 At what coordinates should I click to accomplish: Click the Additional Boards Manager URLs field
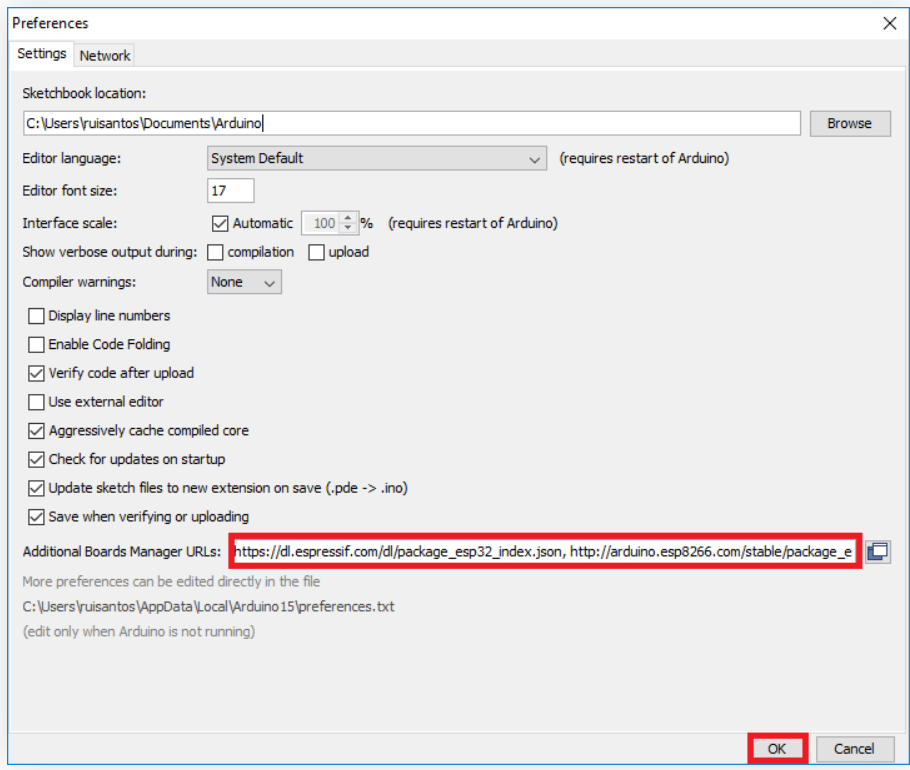pos(544,551)
